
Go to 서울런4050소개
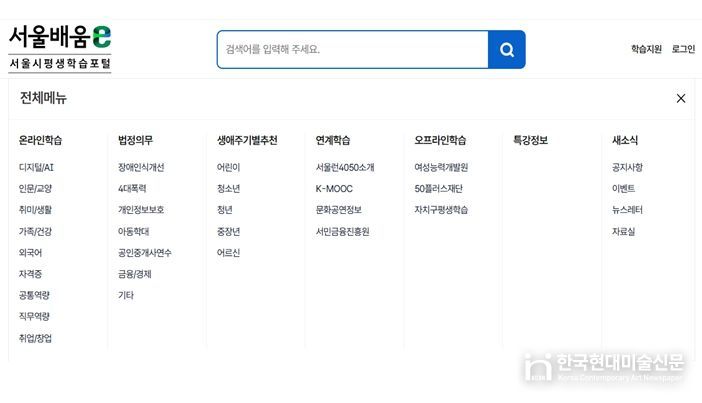tap(345, 168)
